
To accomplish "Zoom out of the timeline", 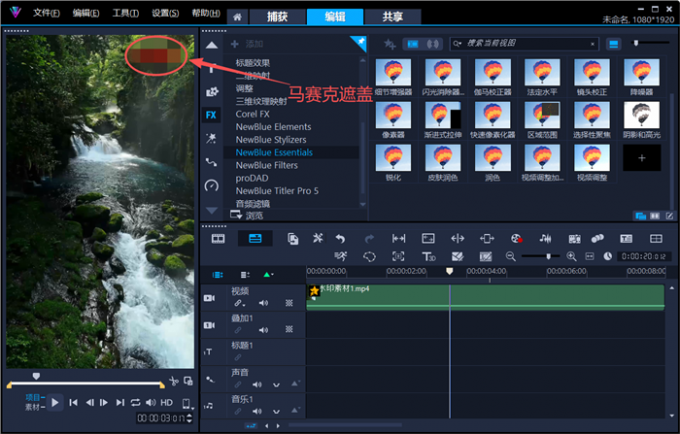I will pos(510,257).
